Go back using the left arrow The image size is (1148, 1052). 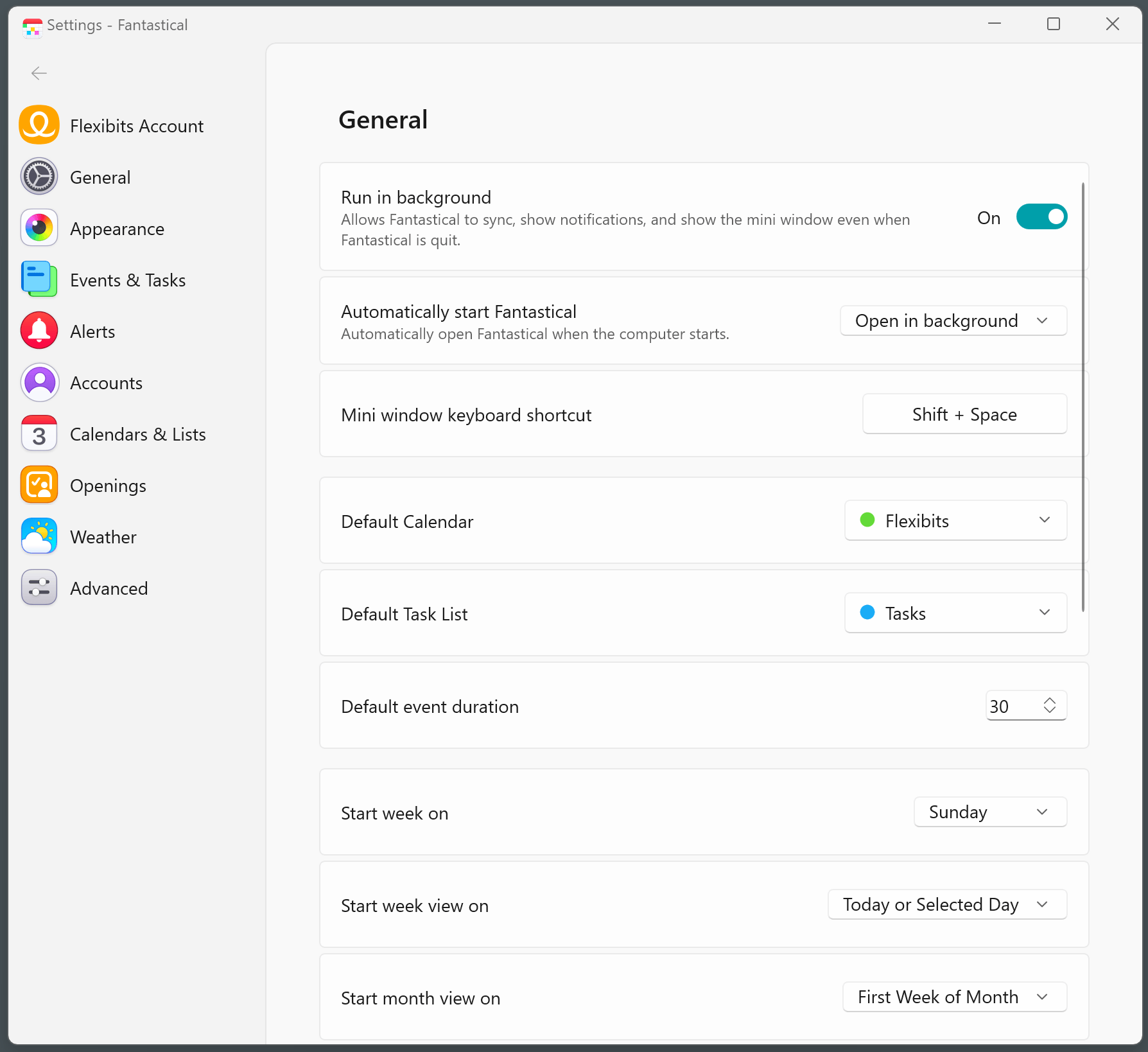39,73
